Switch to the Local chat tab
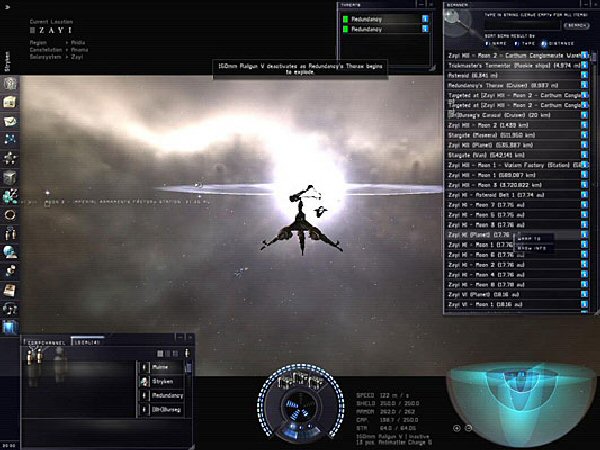 (88, 342)
